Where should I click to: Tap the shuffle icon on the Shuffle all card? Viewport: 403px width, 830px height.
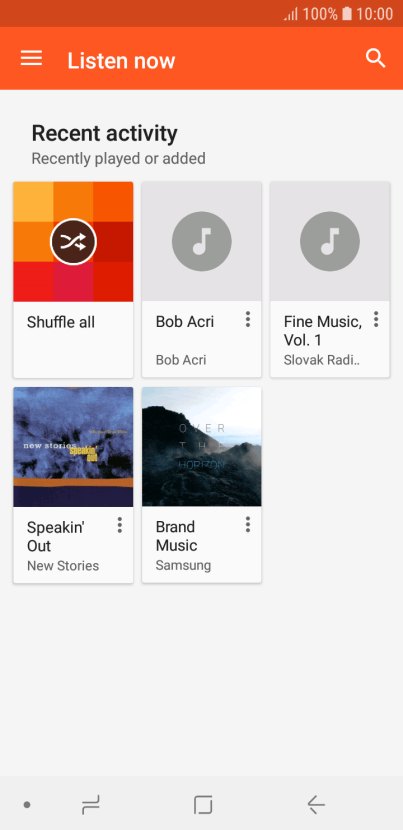[x=73, y=242]
